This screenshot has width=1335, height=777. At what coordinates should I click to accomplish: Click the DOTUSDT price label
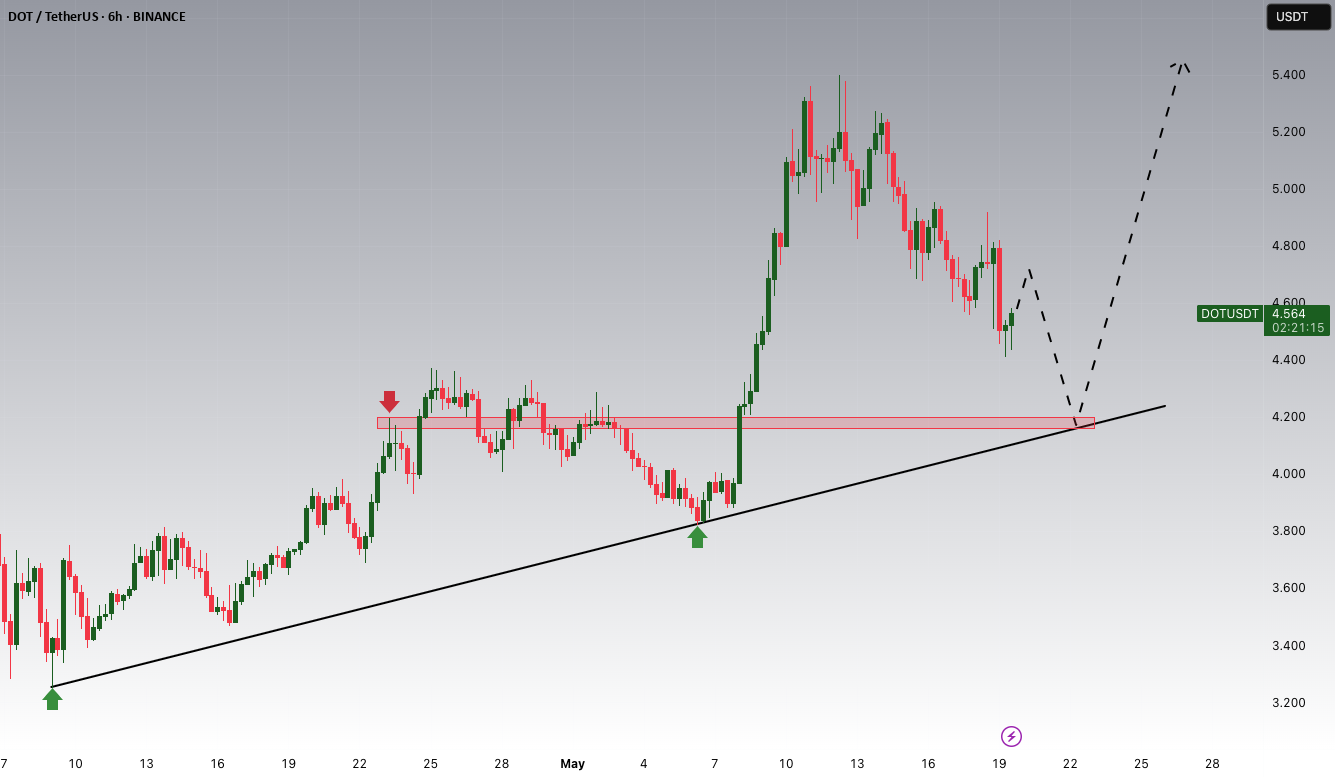[1230, 313]
